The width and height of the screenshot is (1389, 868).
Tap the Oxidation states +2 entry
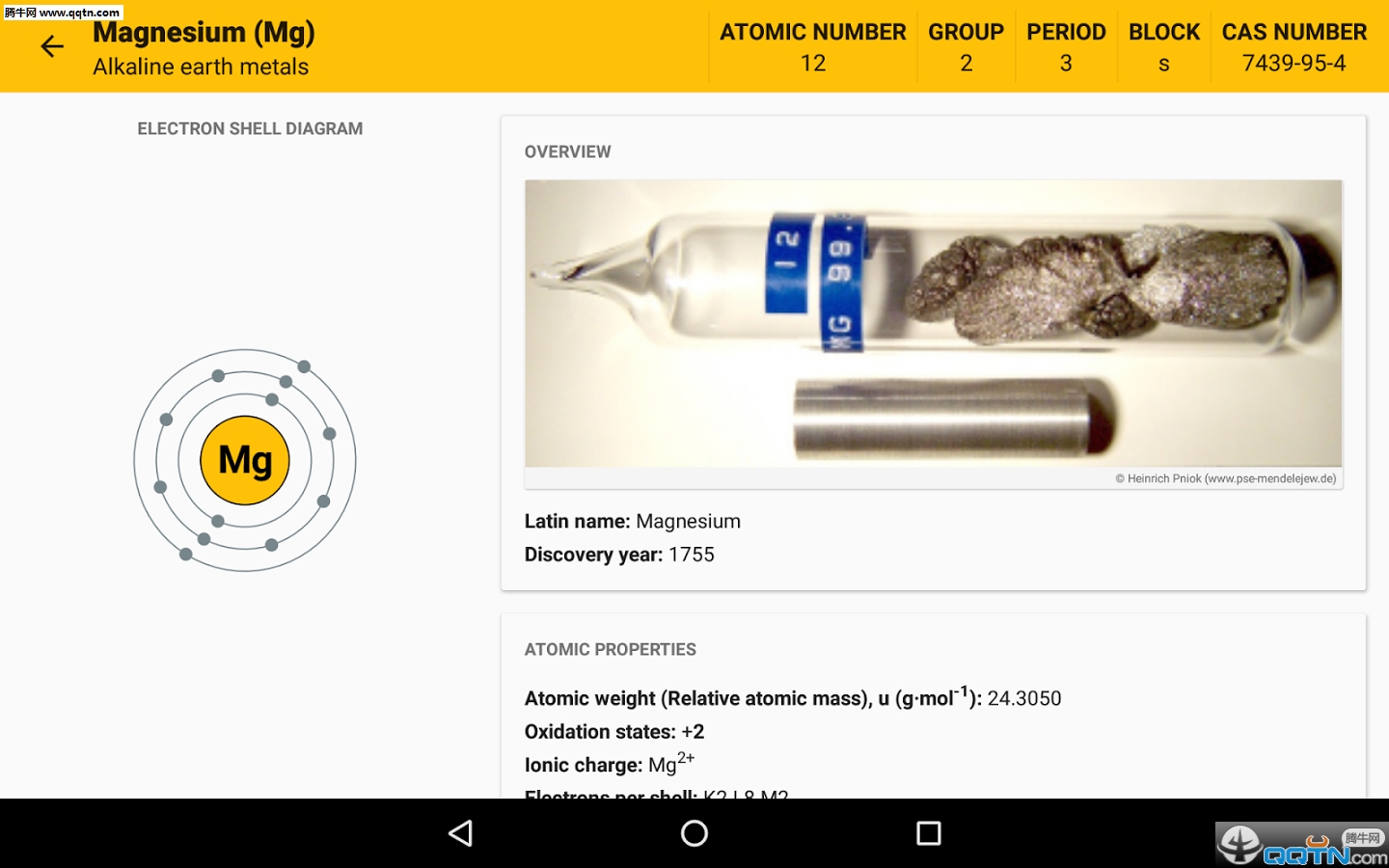click(x=614, y=732)
